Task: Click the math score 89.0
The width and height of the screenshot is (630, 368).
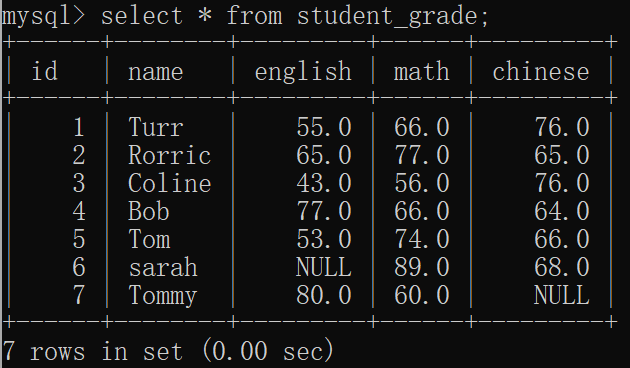Action: (421, 267)
